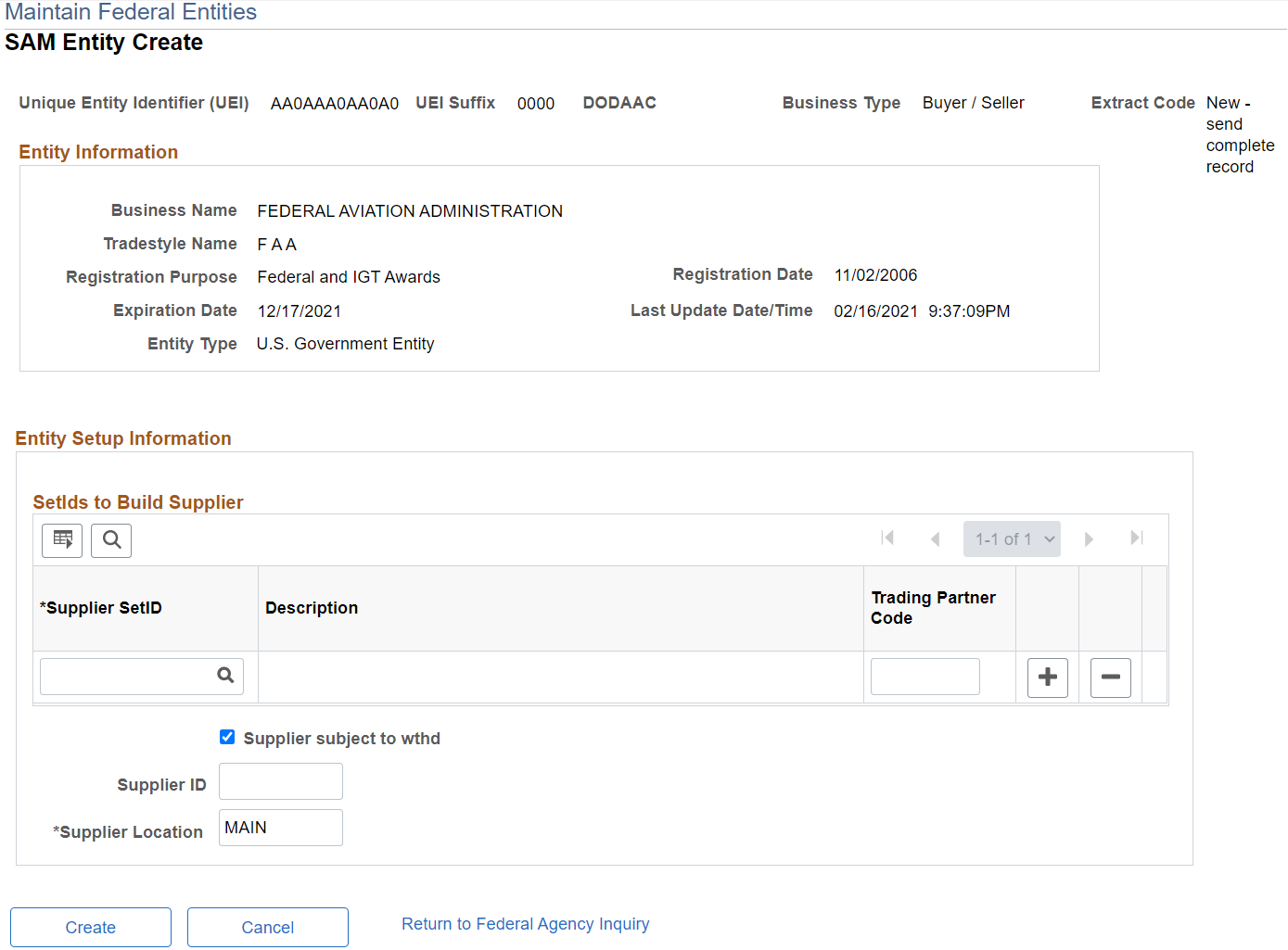Click the SetIds to Build Supplier heading
Viewport: 1288px width, 950px height.
click(138, 502)
